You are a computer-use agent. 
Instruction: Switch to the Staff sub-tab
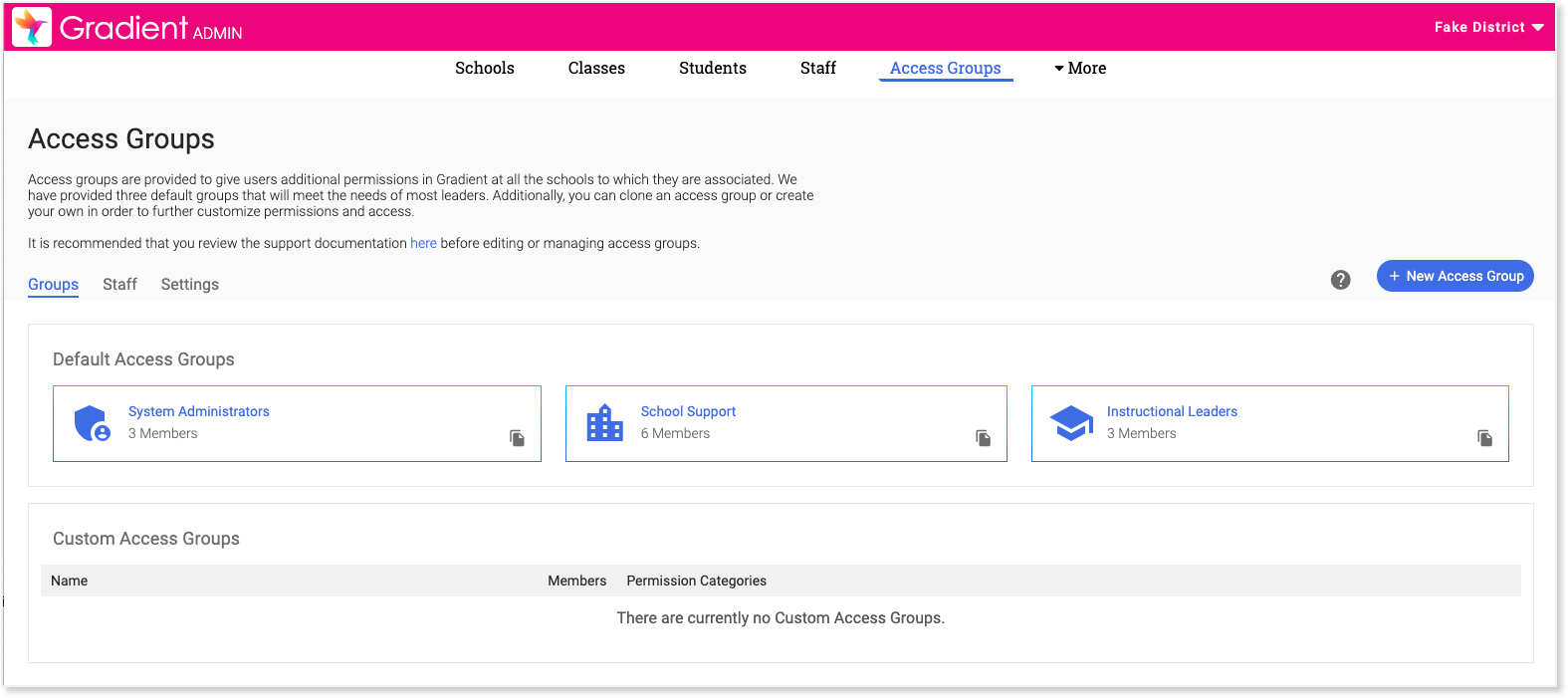point(119,284)
